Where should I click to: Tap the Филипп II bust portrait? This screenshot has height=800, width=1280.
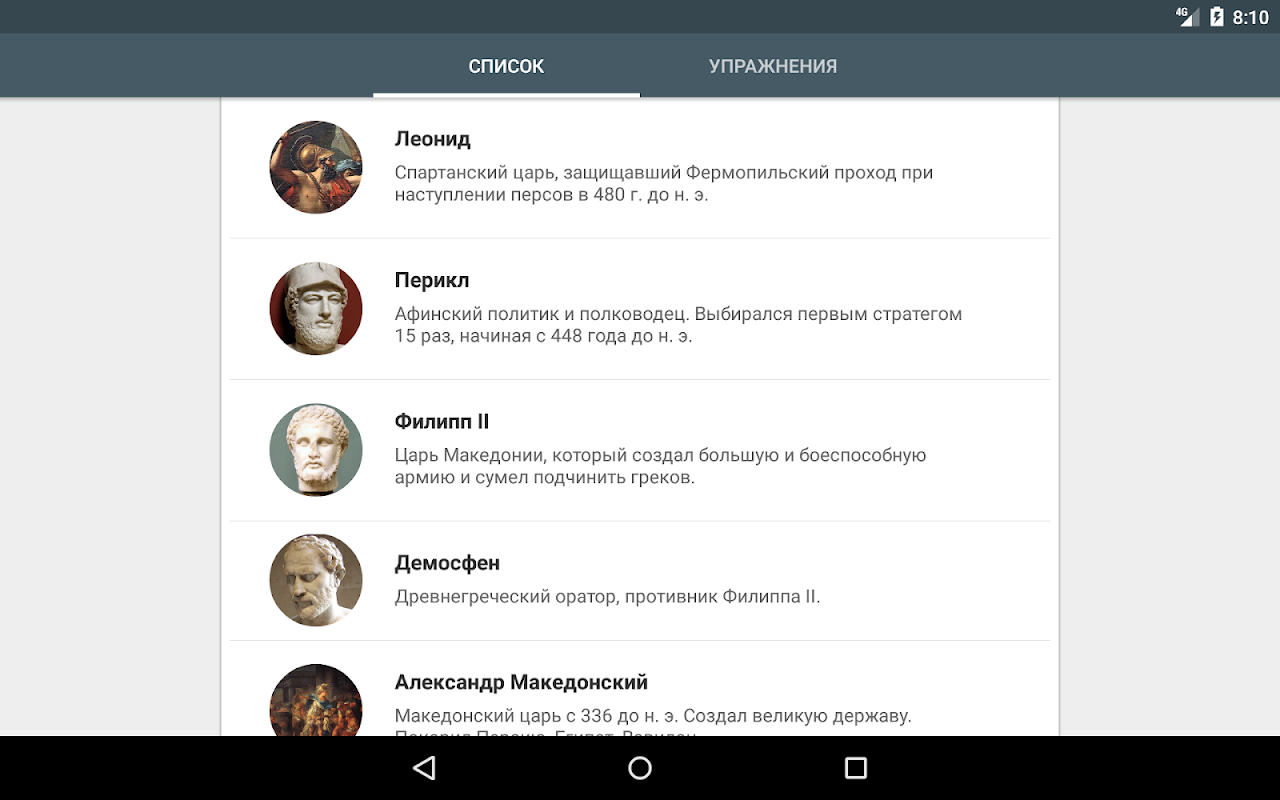point(316,449)
